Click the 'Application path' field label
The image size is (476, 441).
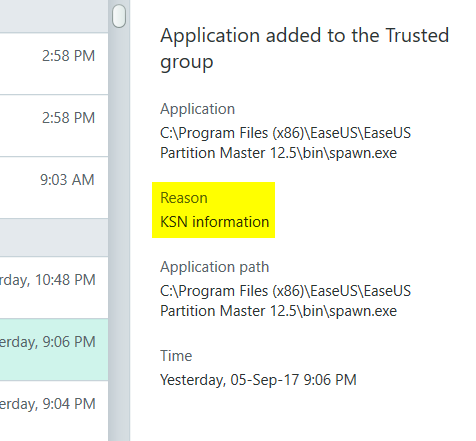[214, 267]
